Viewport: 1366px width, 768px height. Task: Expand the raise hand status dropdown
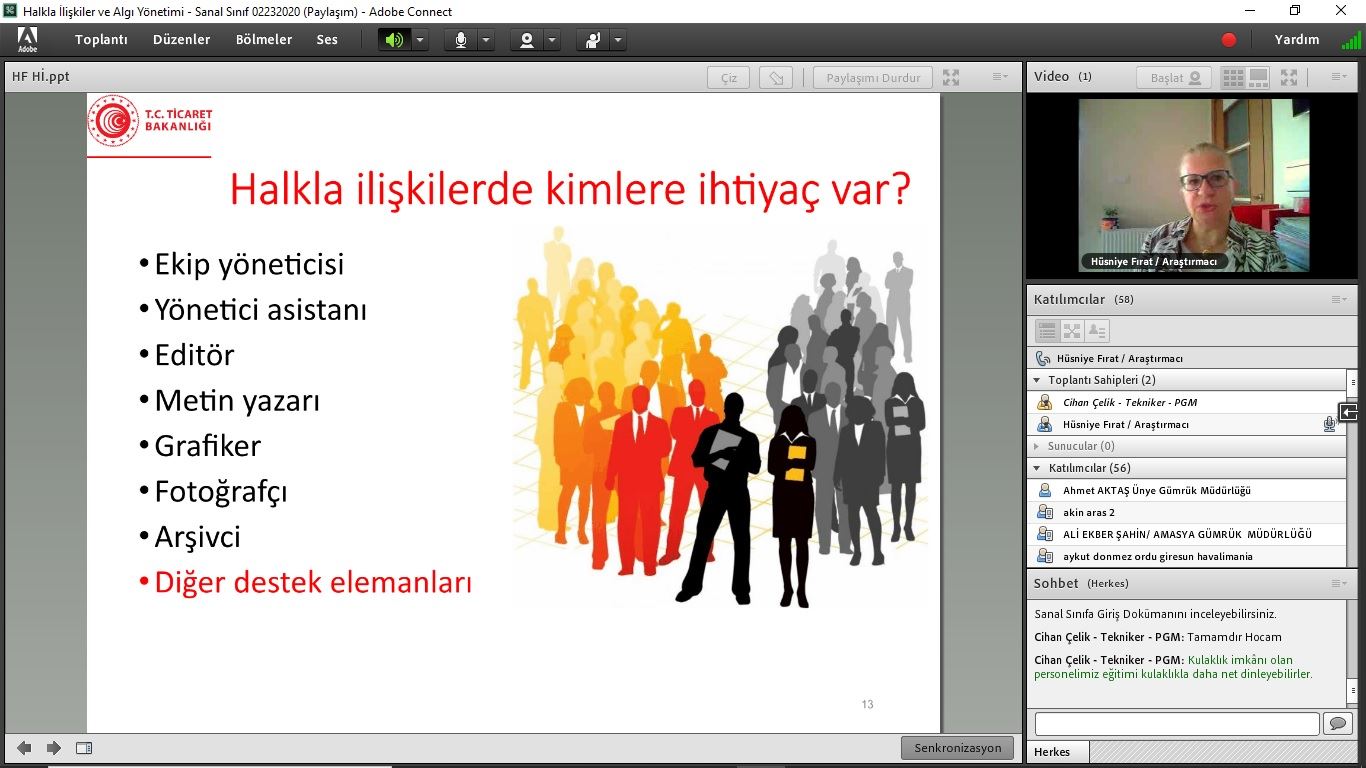pos(618,40)
